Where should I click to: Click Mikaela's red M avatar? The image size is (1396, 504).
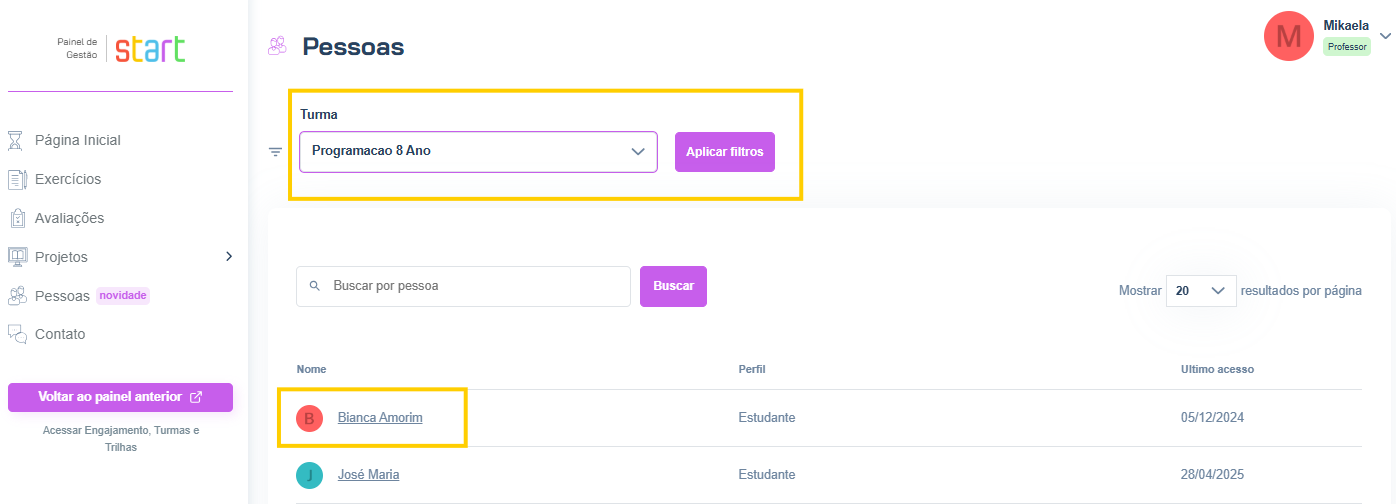1288,37
